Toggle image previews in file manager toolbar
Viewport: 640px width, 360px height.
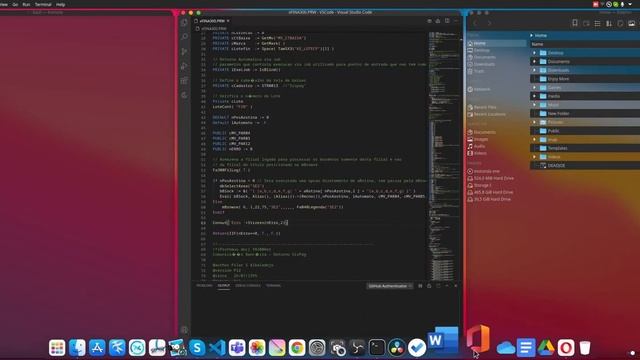coord(632,24)
